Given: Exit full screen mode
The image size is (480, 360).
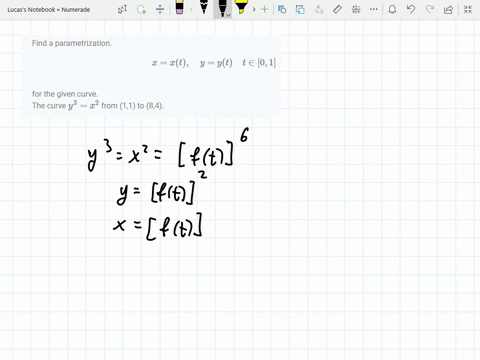Looking at the screenshot, I should pyautogui.click(x=468, y=9).
